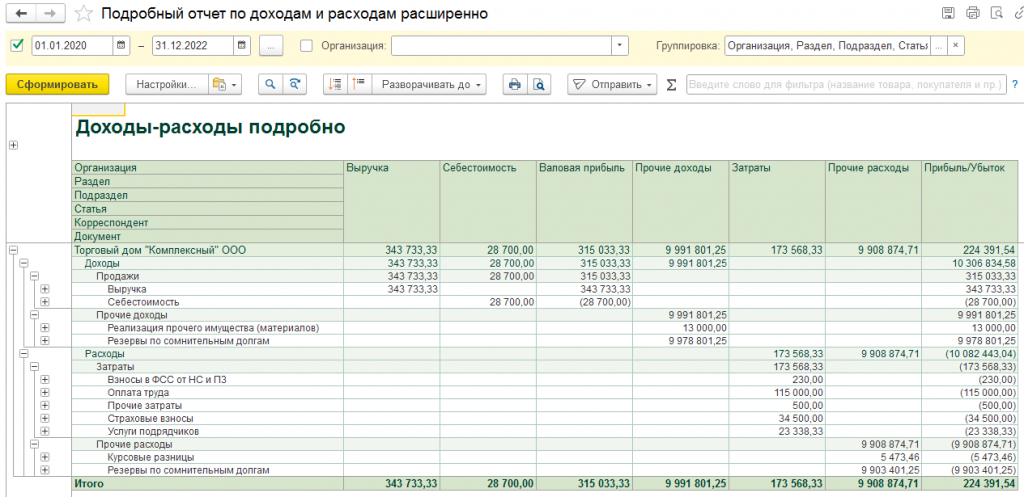The image size is (1024, 497).
Task: Click the Доходы-расходы подробно report title
Action: click(210, 127)
